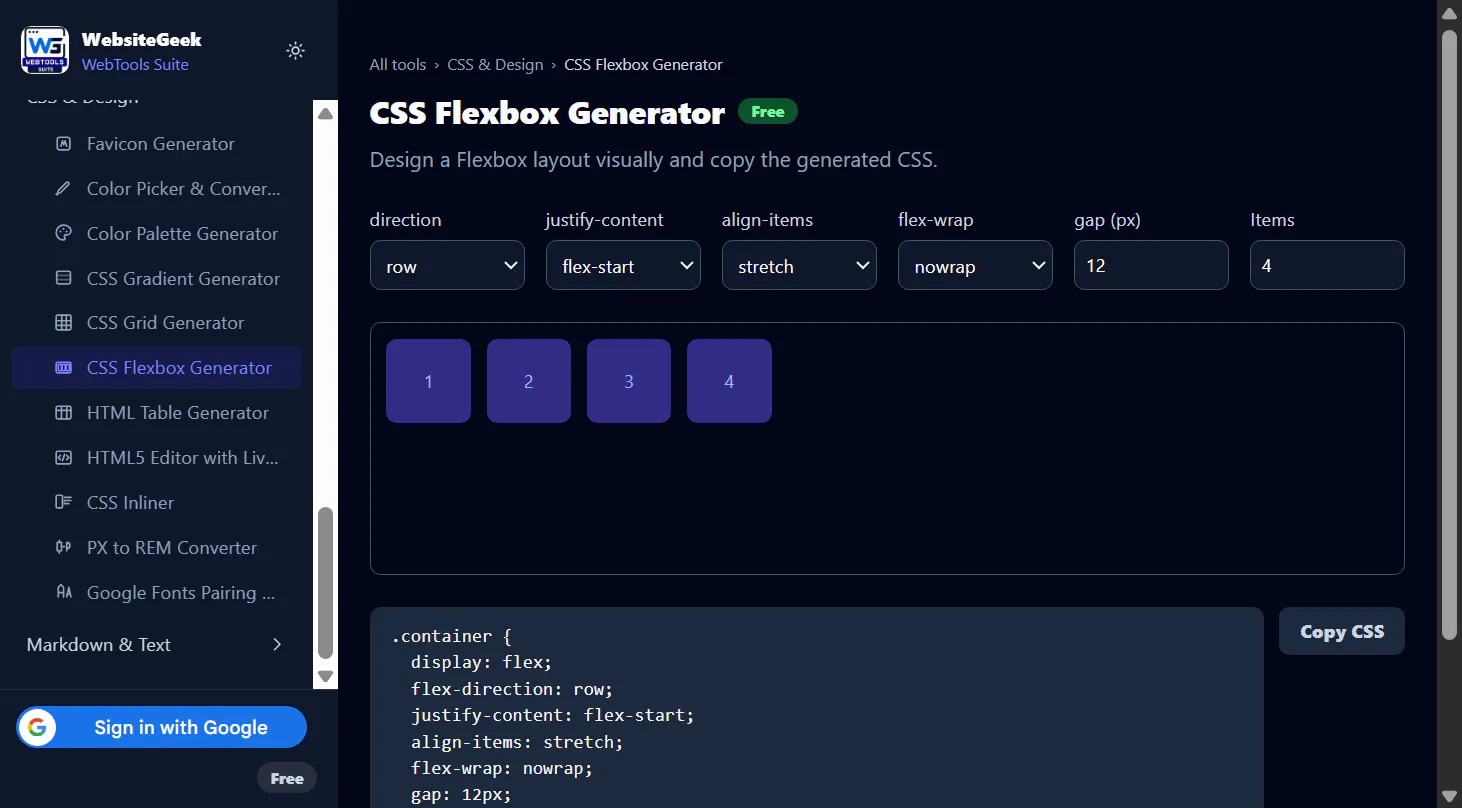Click flex preview item 4
Screen dimensions: 1462x808
click(729, 381)
